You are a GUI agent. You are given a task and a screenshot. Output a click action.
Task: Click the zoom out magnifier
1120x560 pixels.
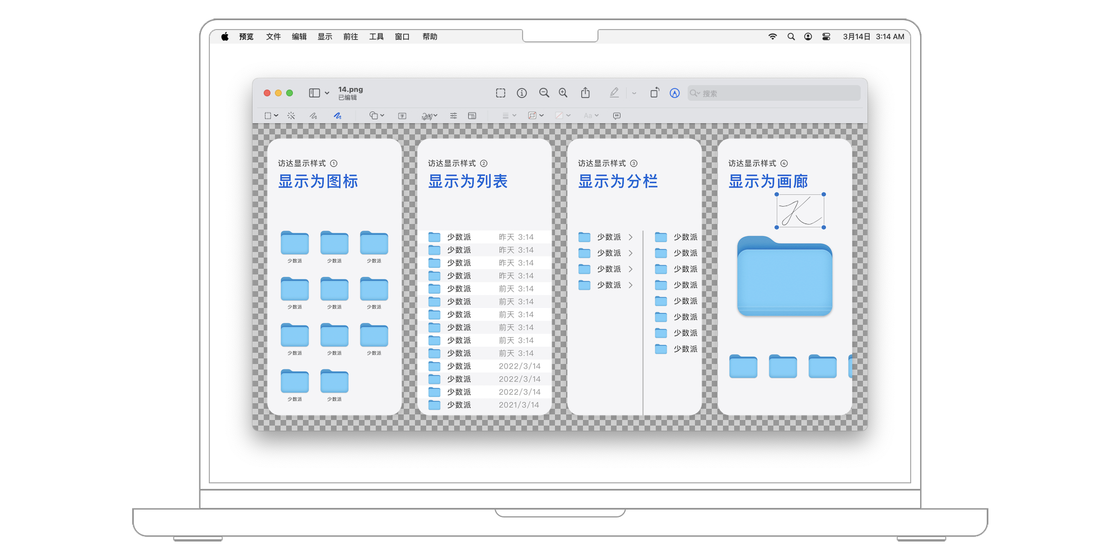(x=544, y=93)
